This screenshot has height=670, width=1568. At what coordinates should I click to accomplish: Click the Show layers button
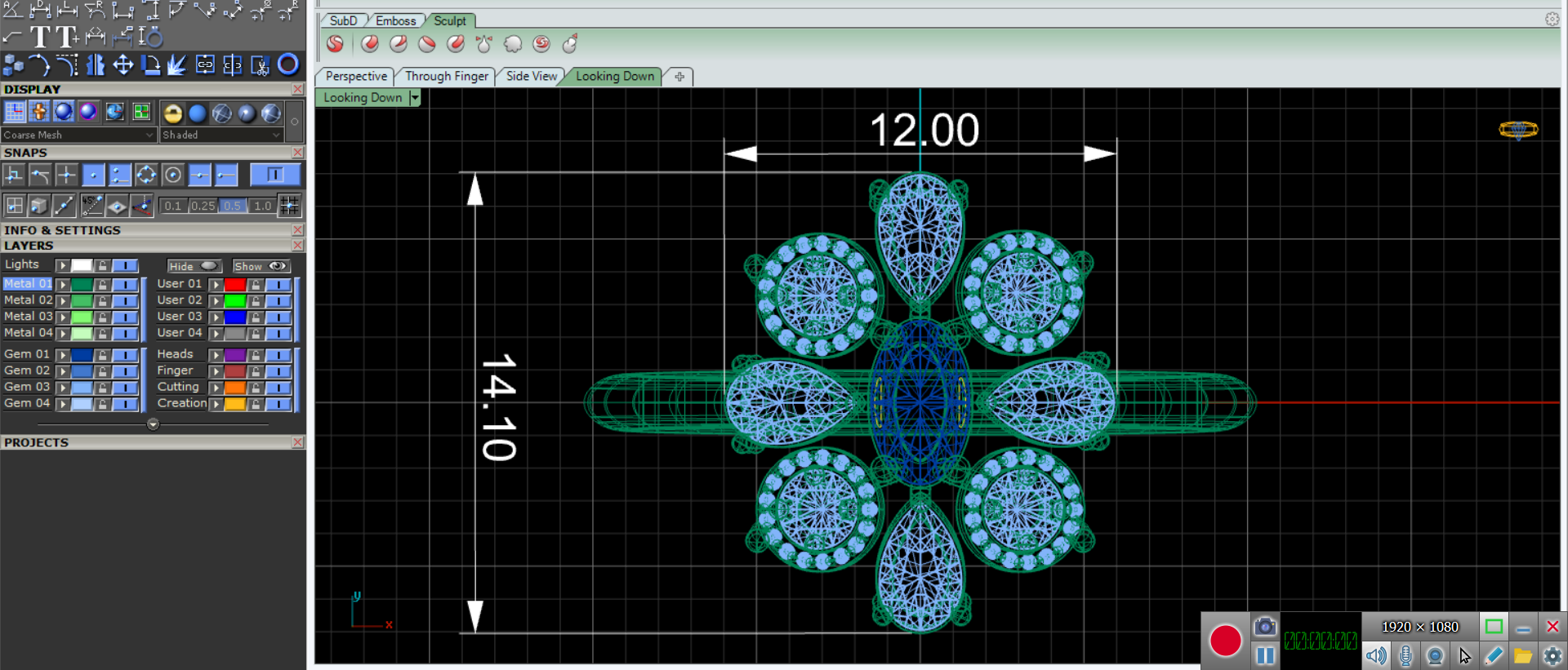261,266
